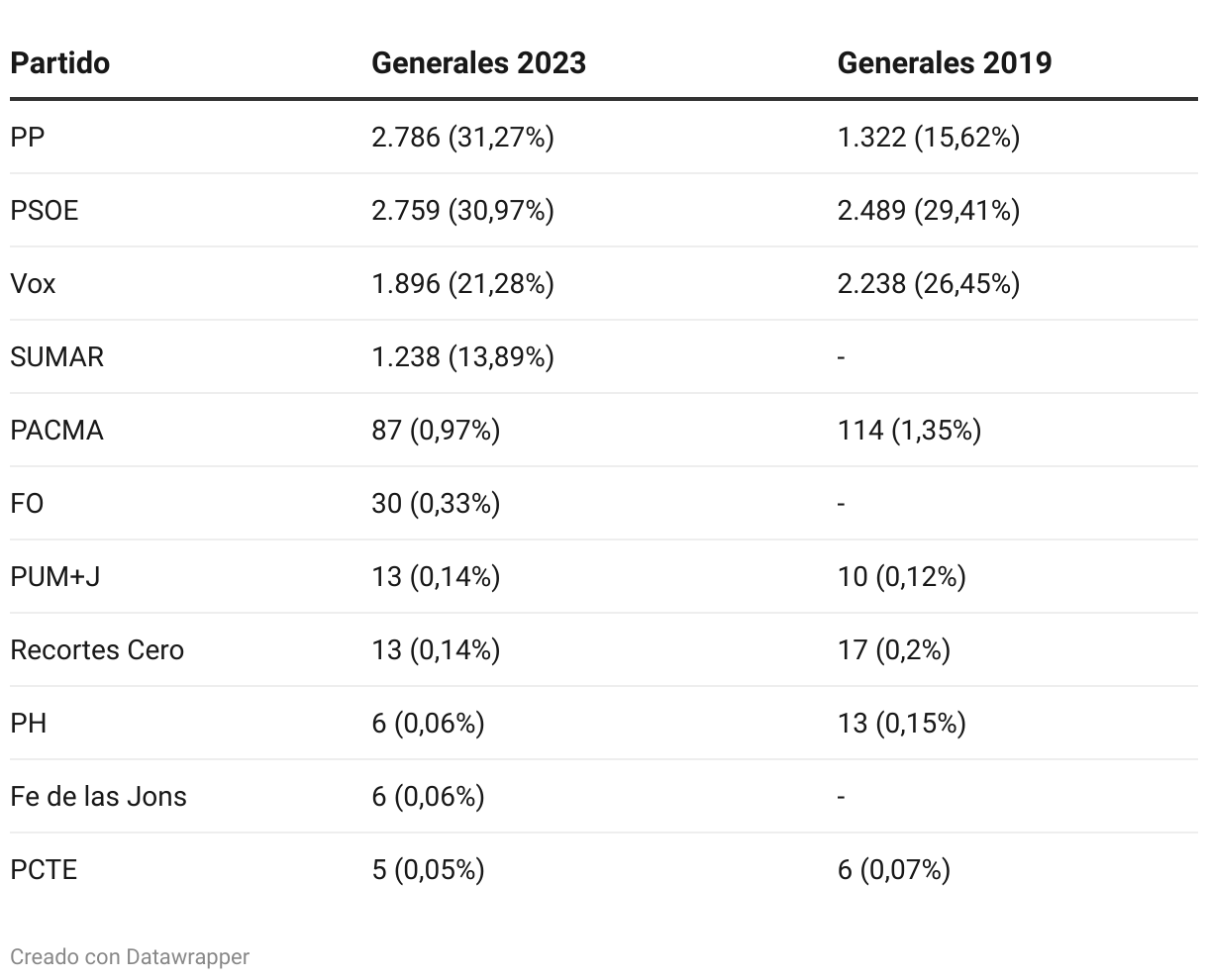Click the Generales 2019 column header
This screenshot has width=1208, height=980.
[x=944, y=63]
